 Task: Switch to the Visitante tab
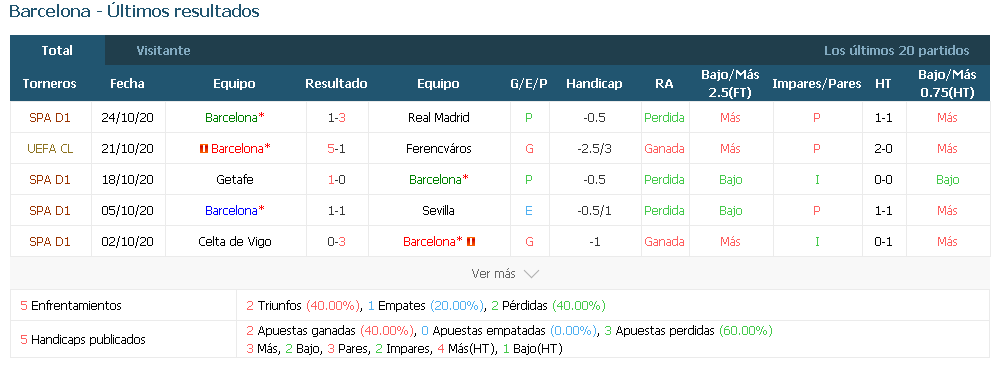[x=163, y=50]
